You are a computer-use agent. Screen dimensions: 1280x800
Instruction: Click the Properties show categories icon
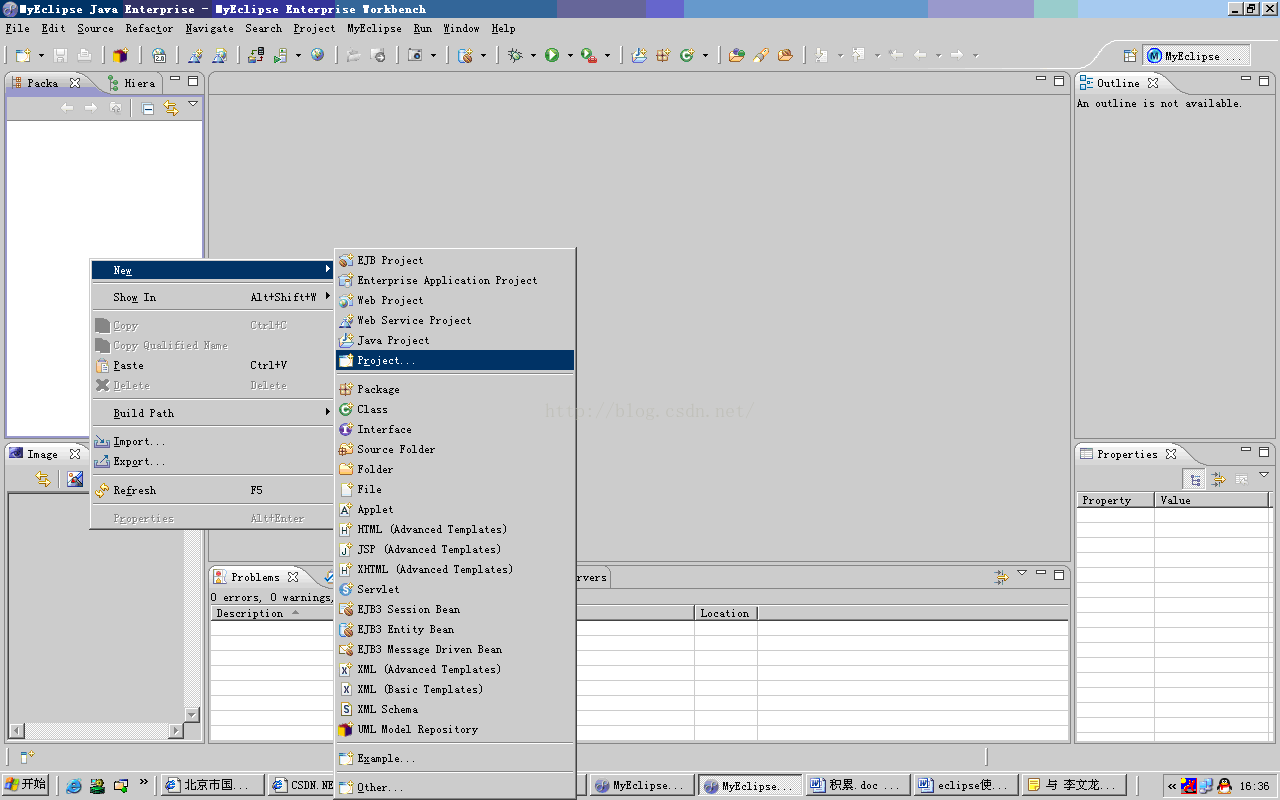[1194, 480]
